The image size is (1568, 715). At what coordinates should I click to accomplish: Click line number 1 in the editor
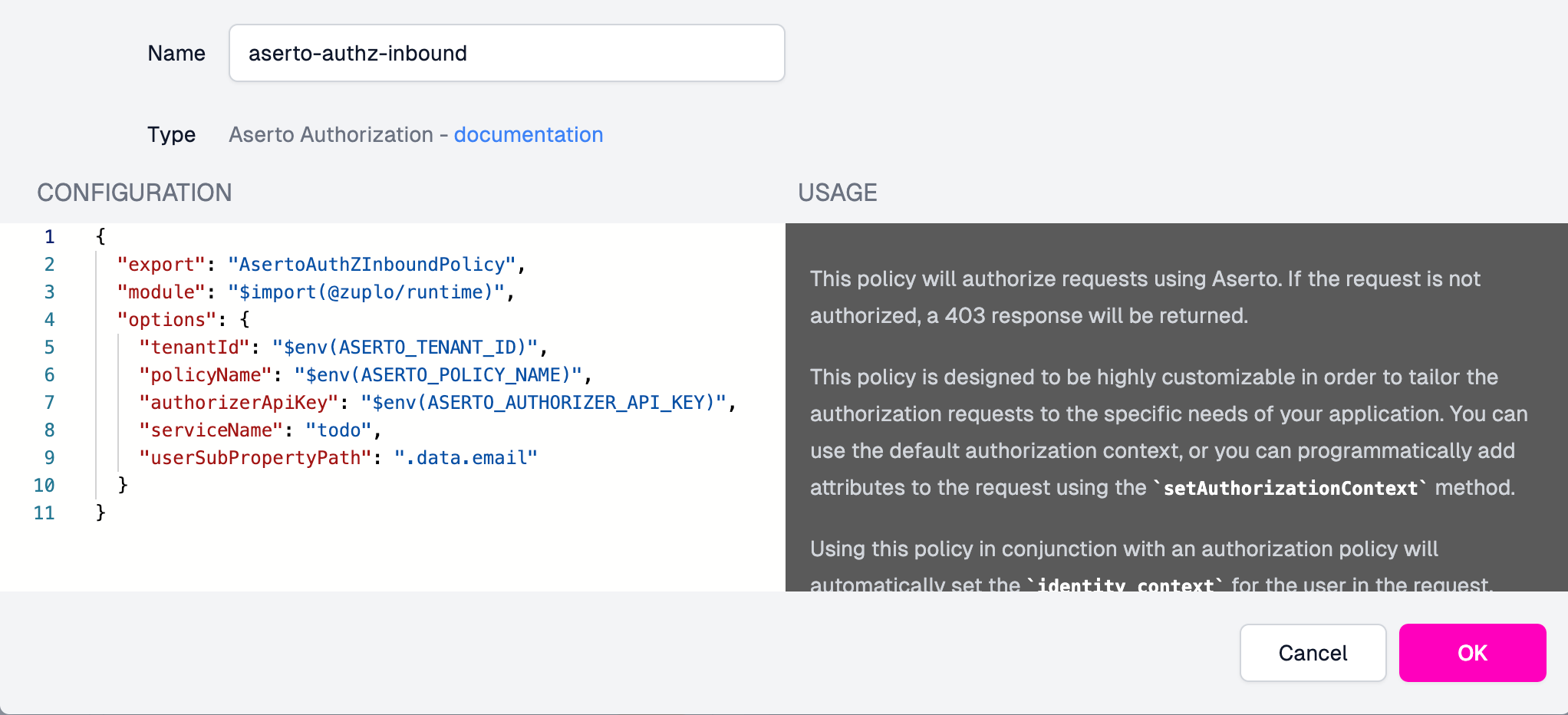tap(49, 237)
